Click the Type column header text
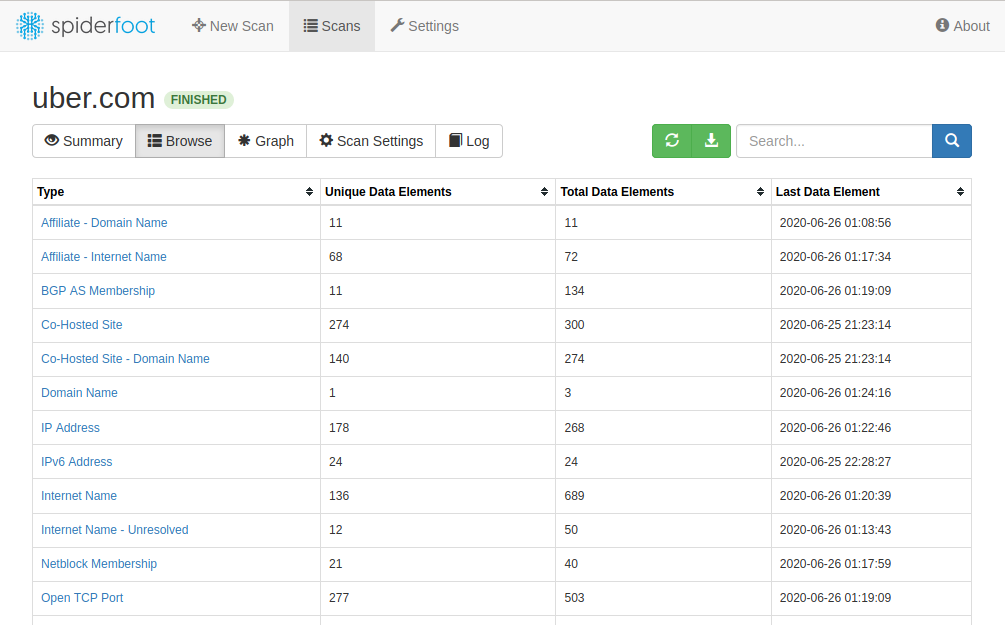 51,192
